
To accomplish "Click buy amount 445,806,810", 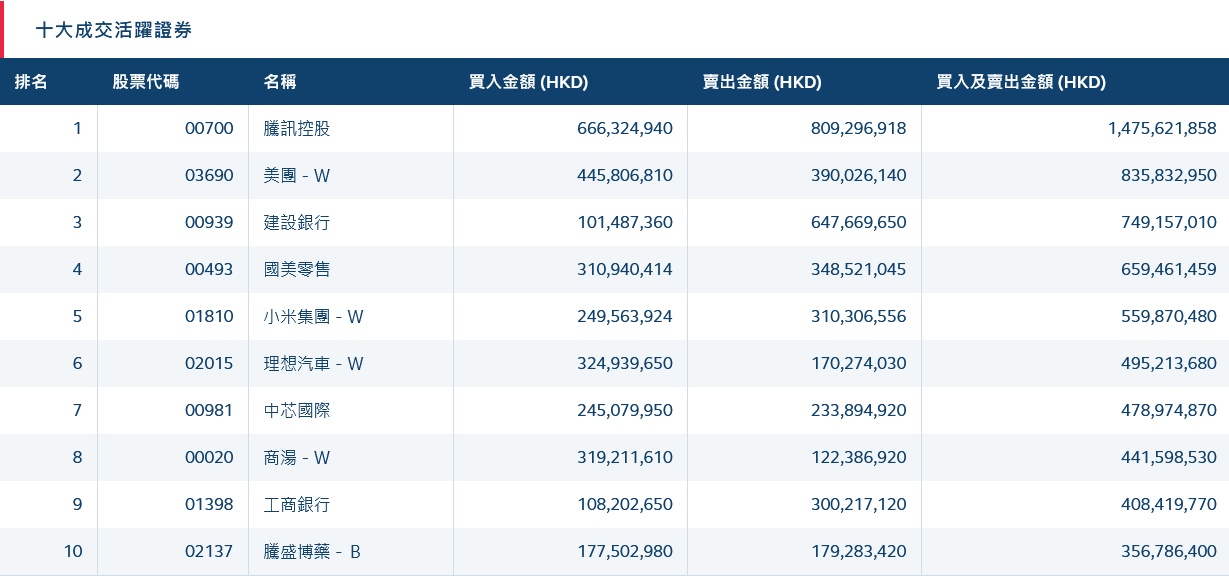I will tap(625, 175).
